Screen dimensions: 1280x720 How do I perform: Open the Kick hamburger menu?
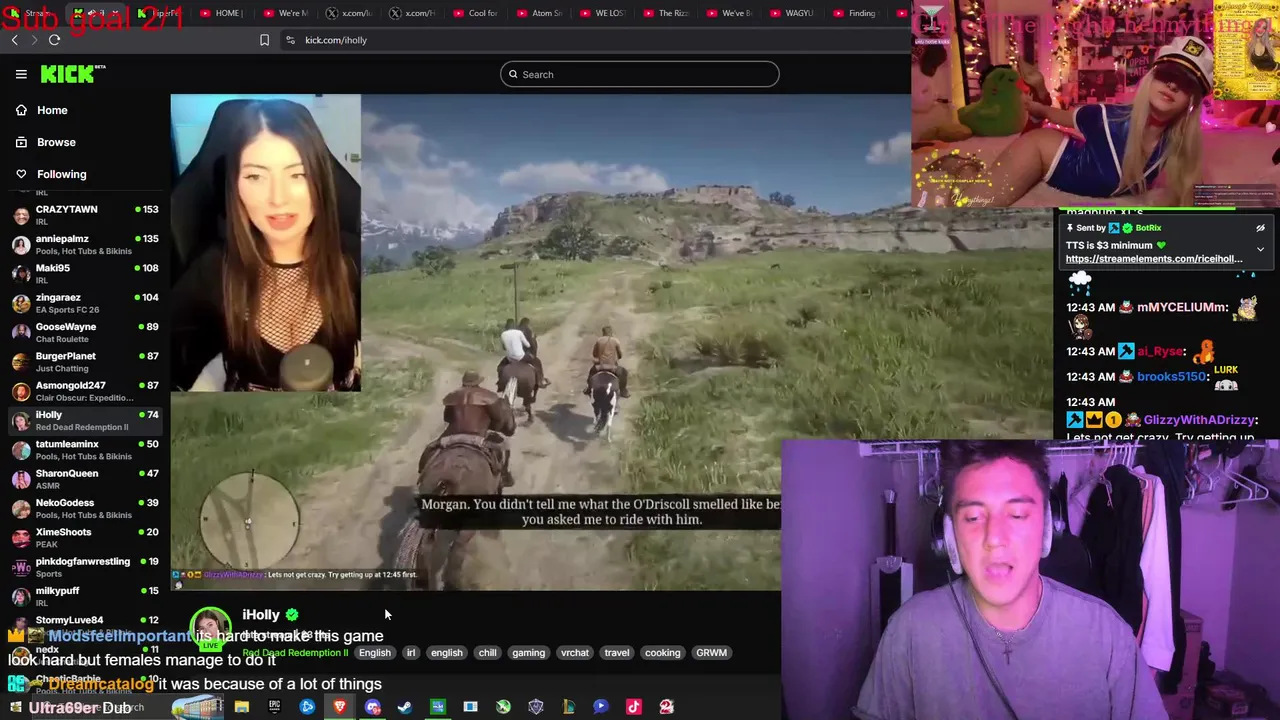click(21, 74)
